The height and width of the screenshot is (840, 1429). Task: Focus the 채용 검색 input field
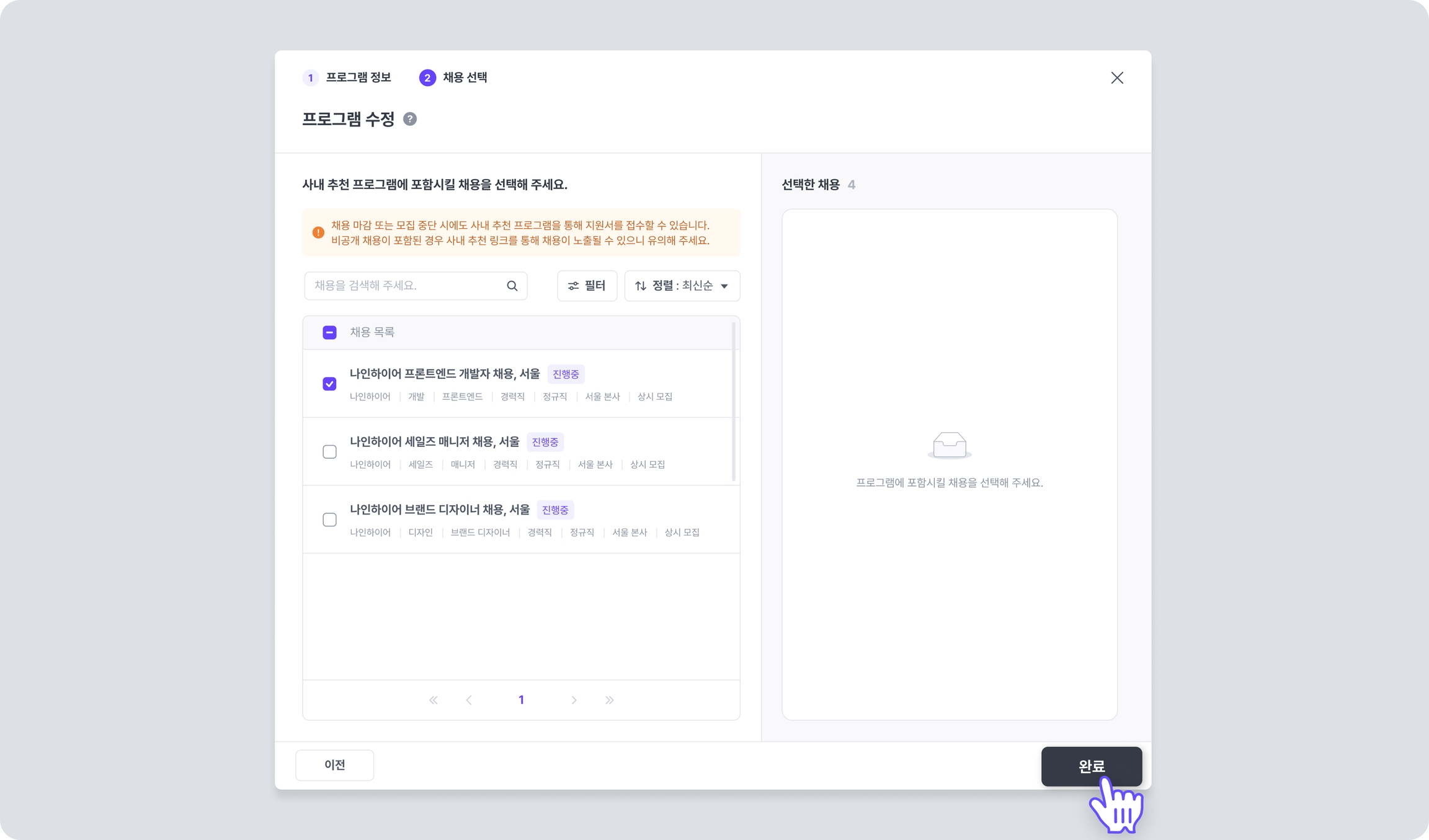coord(406,286)
